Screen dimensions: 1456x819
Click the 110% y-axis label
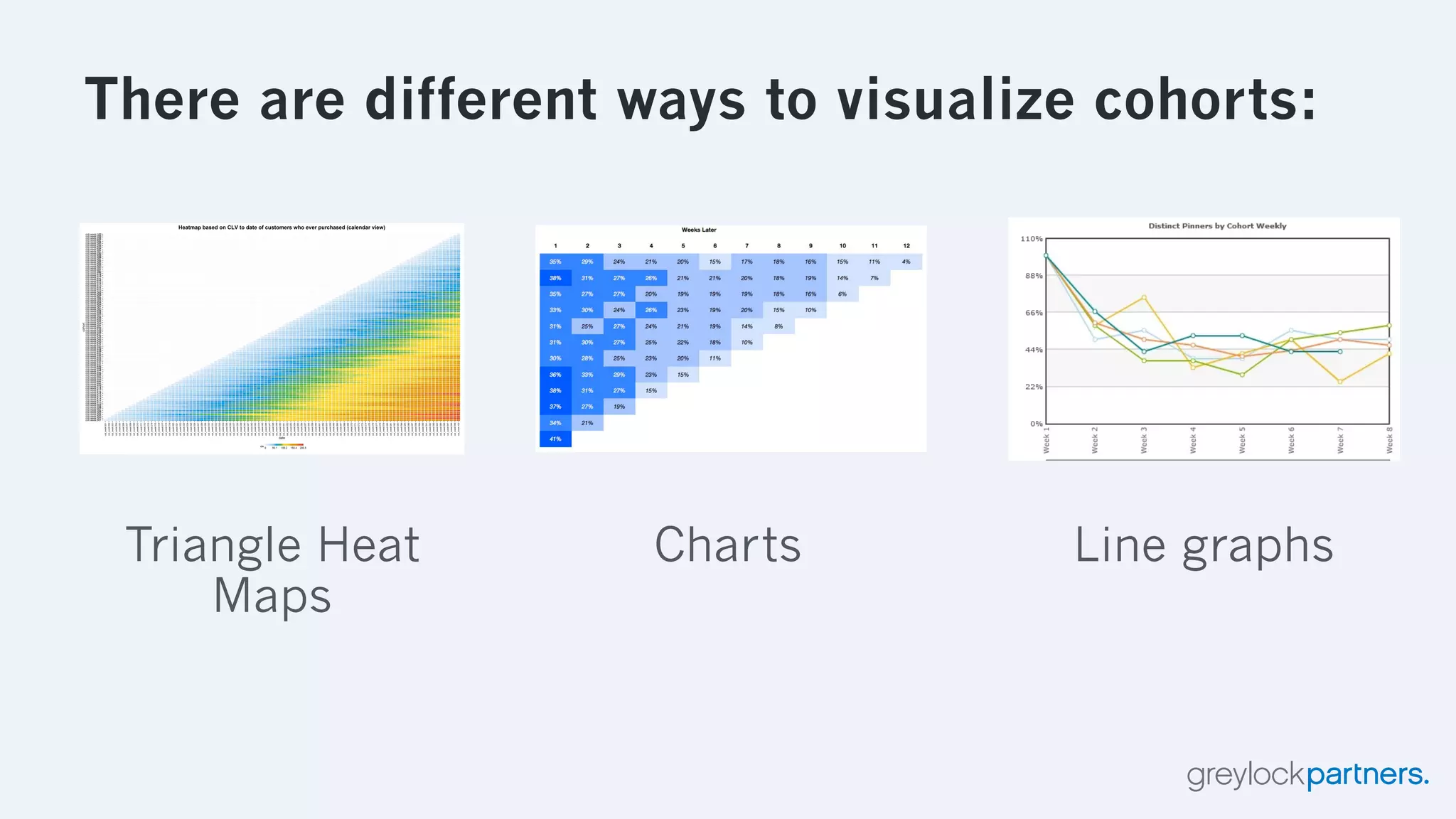[x=1031, y=239]
